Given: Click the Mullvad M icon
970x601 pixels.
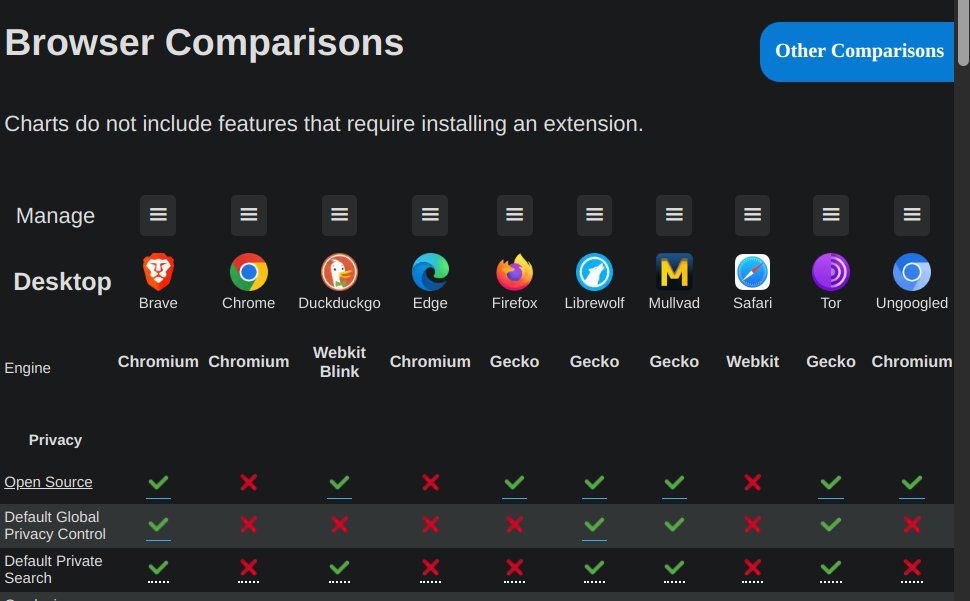Looking at the screenshot, I should [674, 271].
